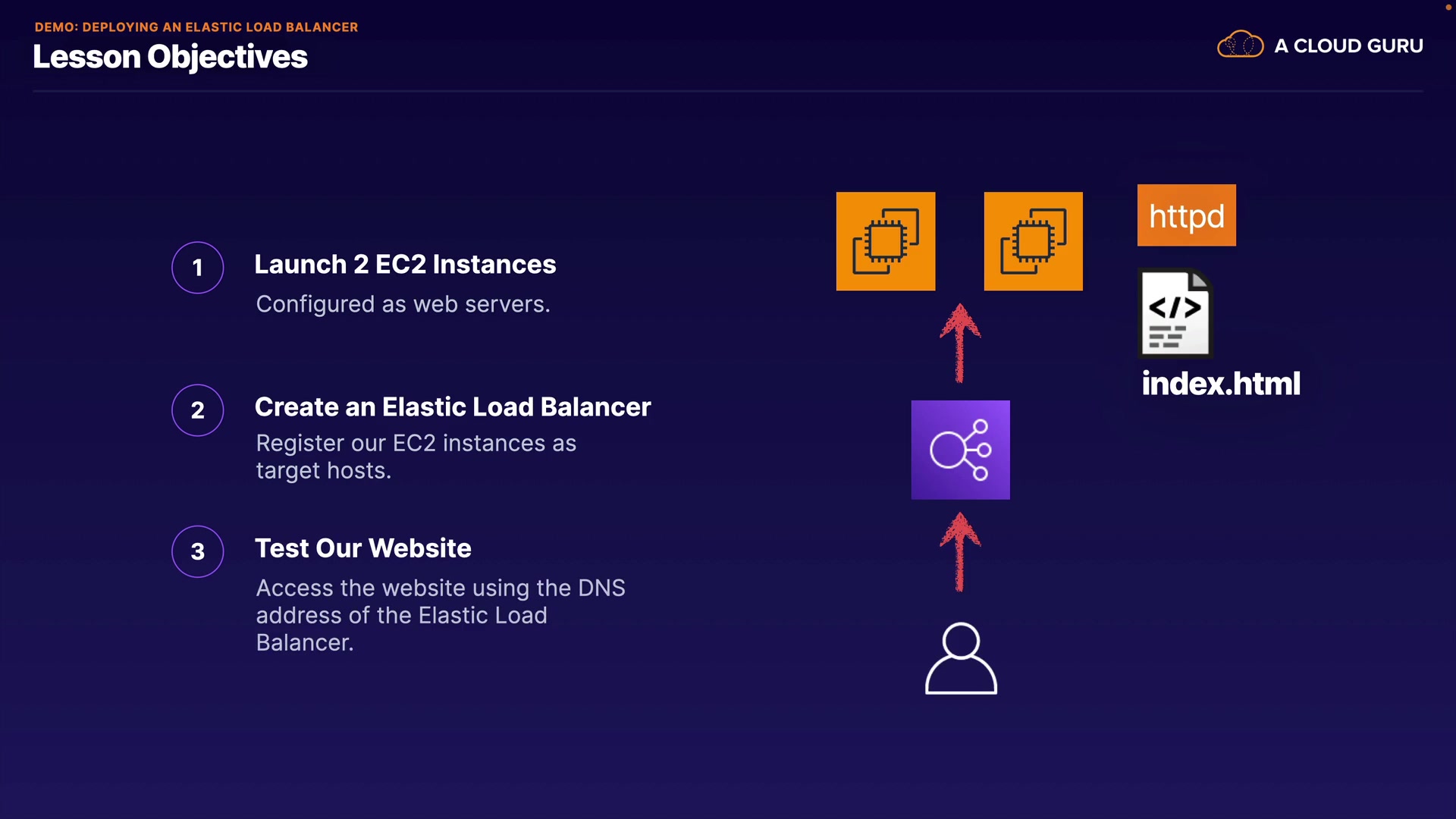
Task: Click the Test Our Website heading
Action: pyautogui.click(x=362, y=548)
